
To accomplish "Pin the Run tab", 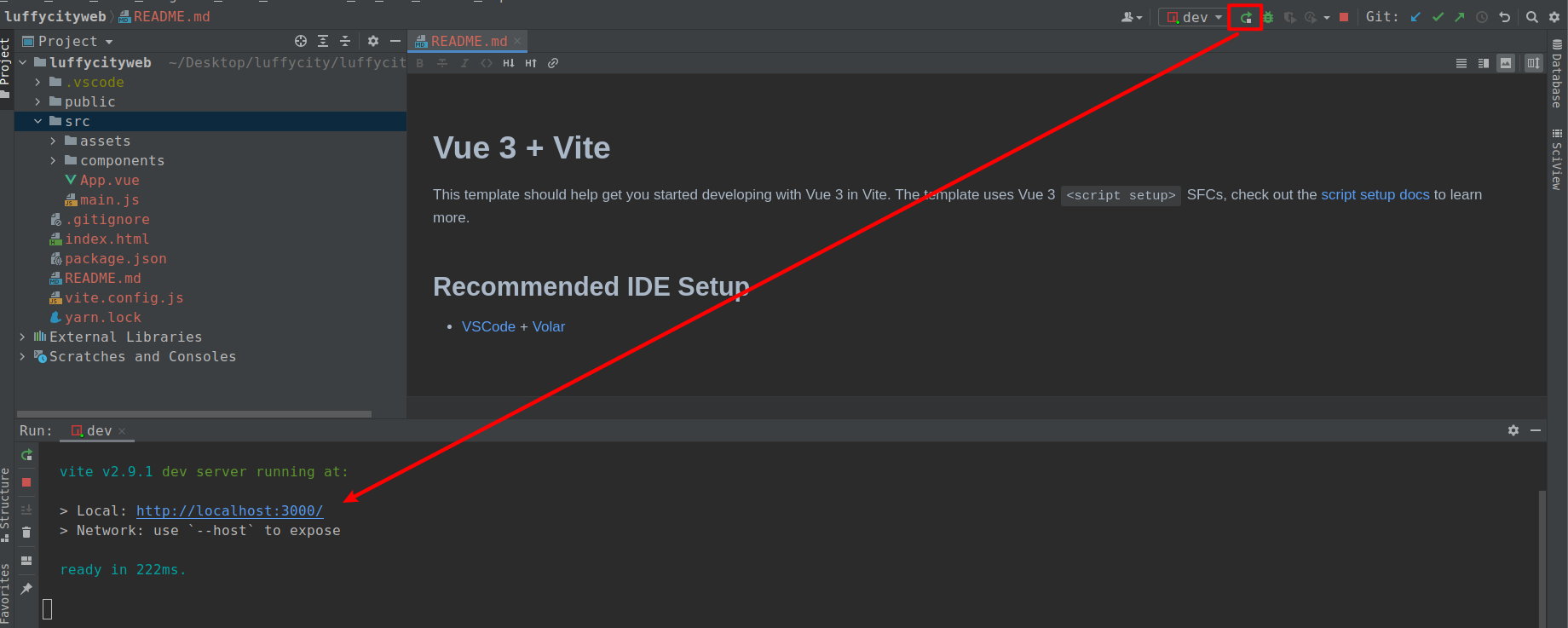I will pyautogui.click(x=26, y=589).
